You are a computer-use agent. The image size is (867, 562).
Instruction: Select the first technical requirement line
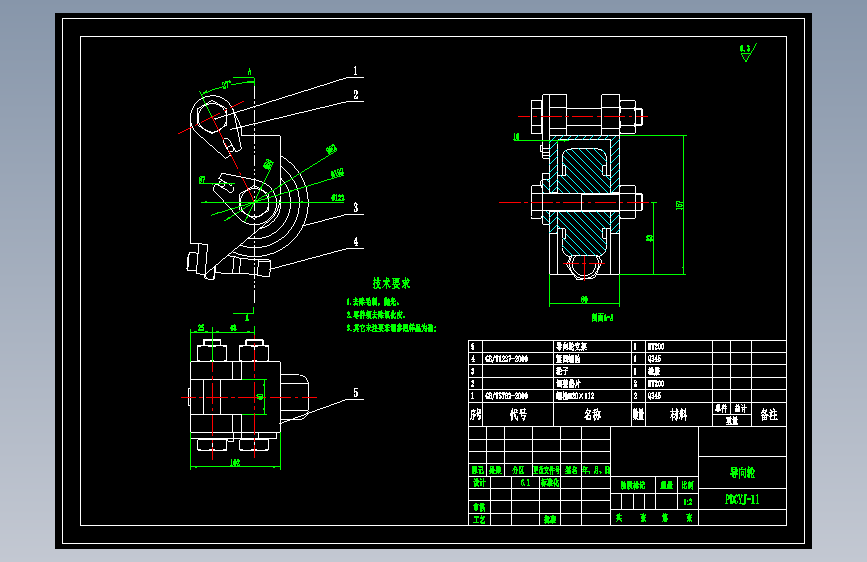point(373,302)
